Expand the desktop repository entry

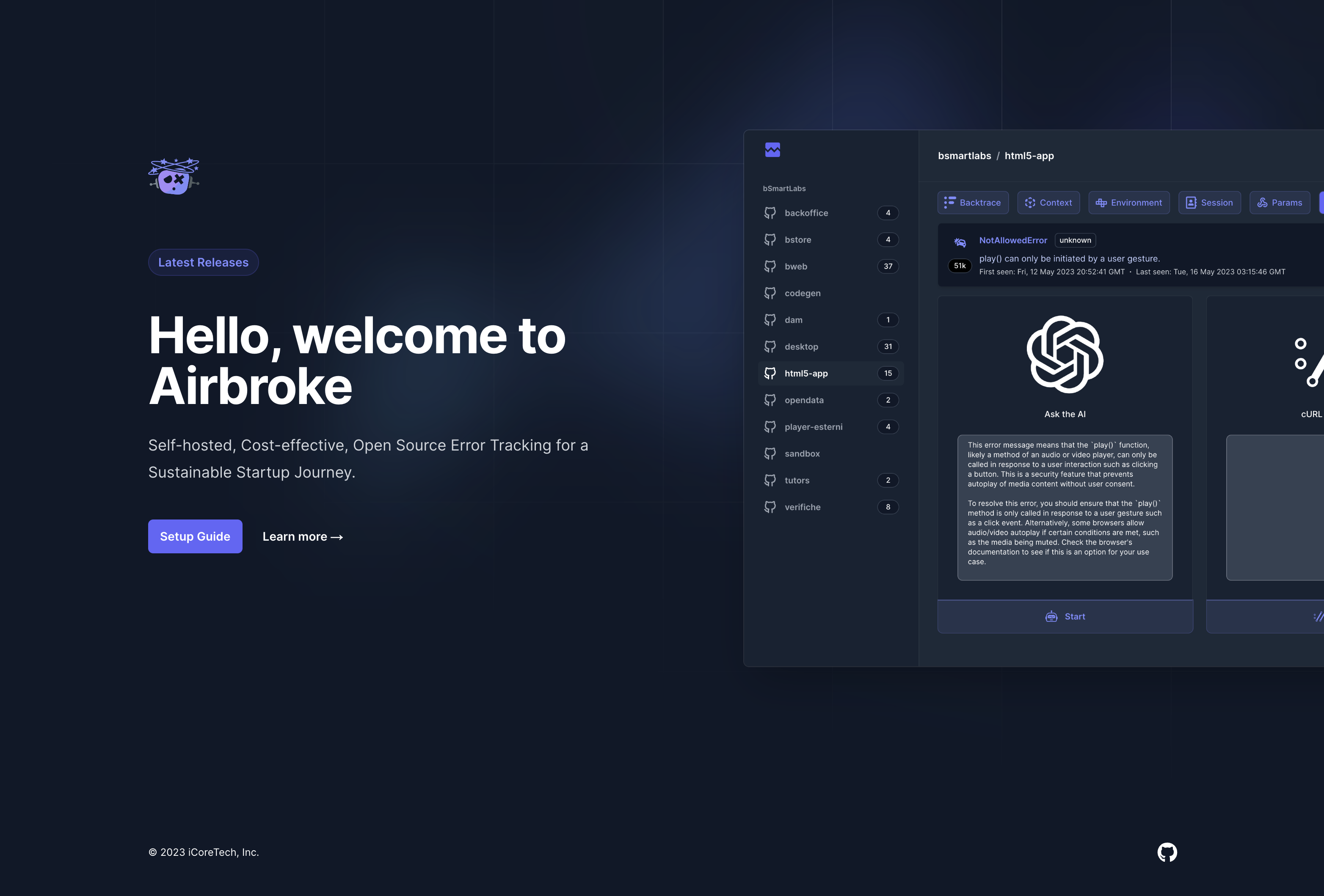[801, 346]
